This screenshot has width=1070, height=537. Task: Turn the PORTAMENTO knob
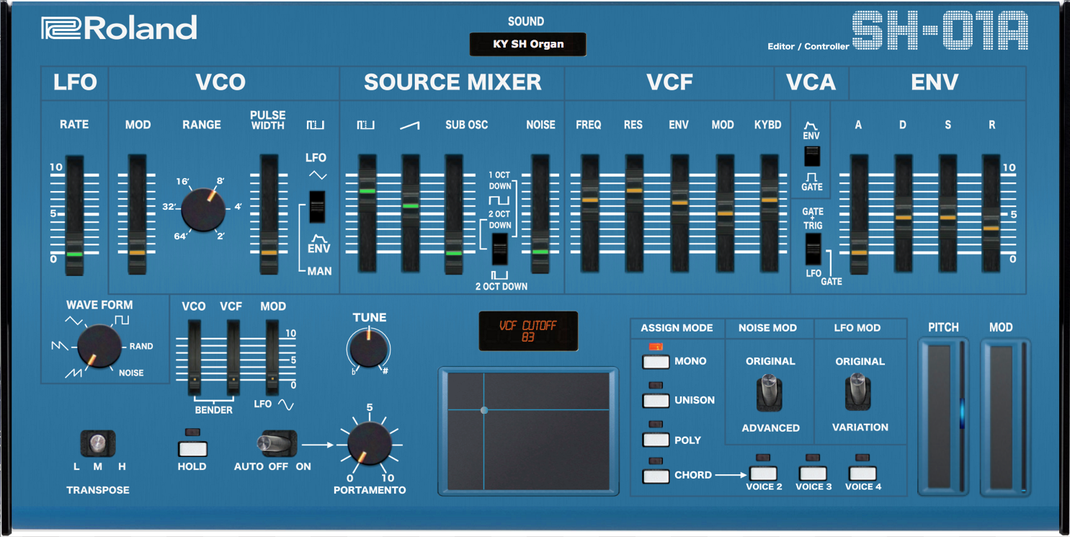(369, 444)
